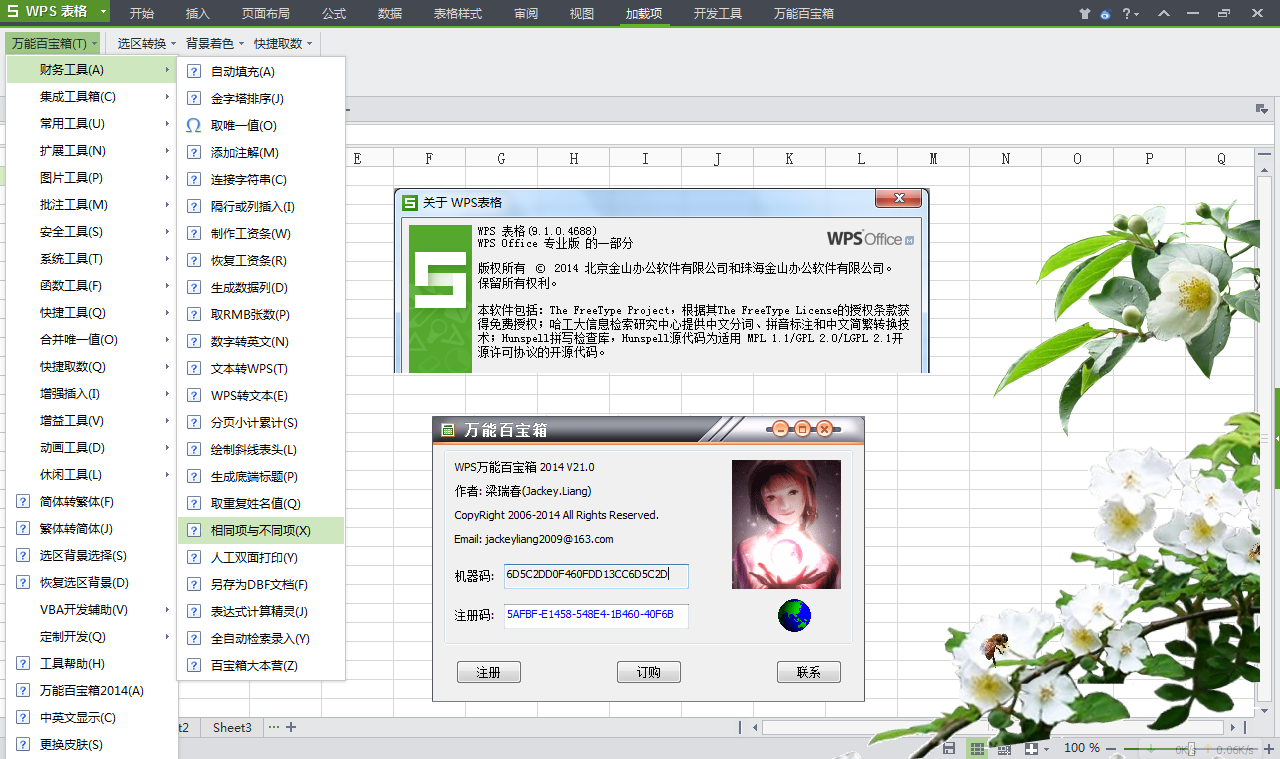Zoom out with the minus button
Viewport: 1280px width, 759px height.
point(1113,748)
